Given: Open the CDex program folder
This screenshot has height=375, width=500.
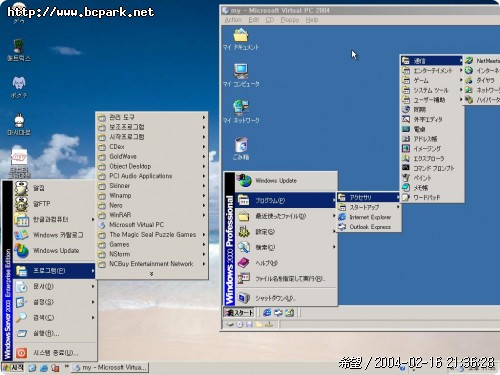Looking at the screenshot, I should [152, 147].
